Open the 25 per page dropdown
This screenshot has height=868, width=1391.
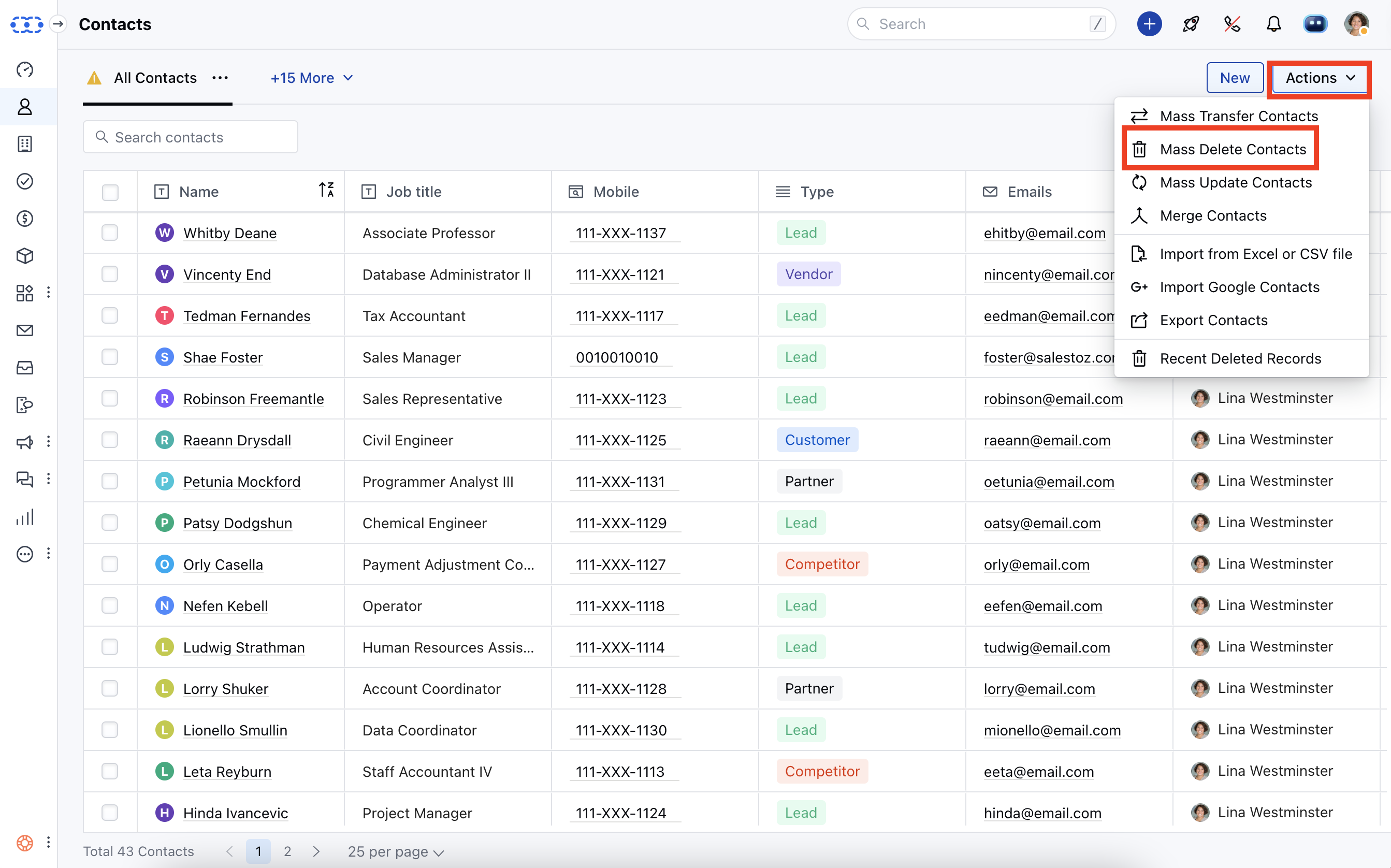tap(395, 851)
